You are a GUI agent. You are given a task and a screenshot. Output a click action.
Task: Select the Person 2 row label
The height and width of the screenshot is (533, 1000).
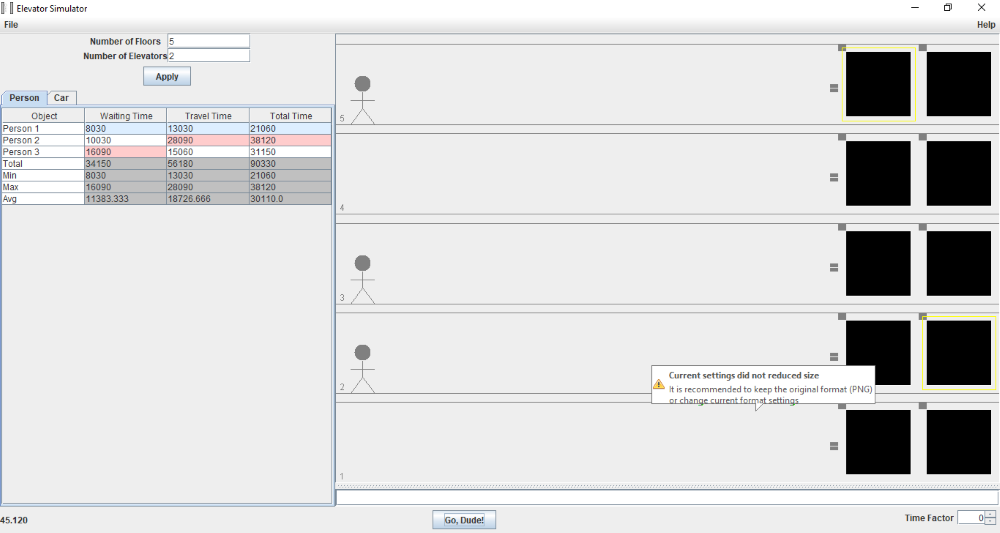43,140
